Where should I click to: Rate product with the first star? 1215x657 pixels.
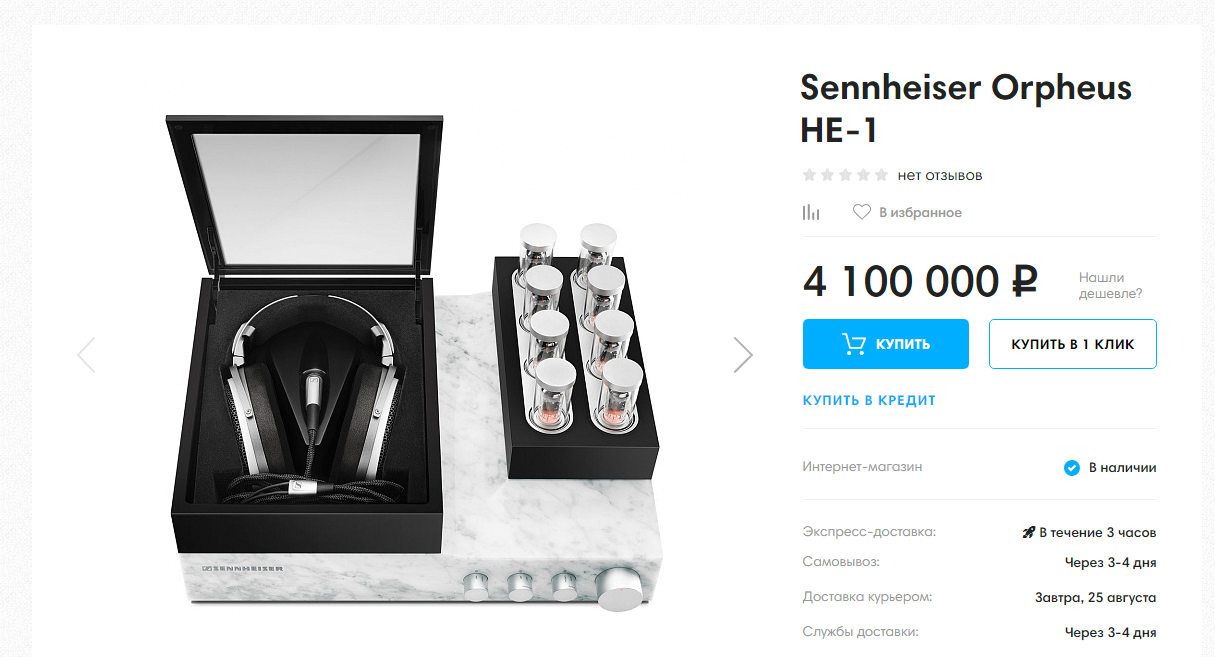(x=810, y=175)
